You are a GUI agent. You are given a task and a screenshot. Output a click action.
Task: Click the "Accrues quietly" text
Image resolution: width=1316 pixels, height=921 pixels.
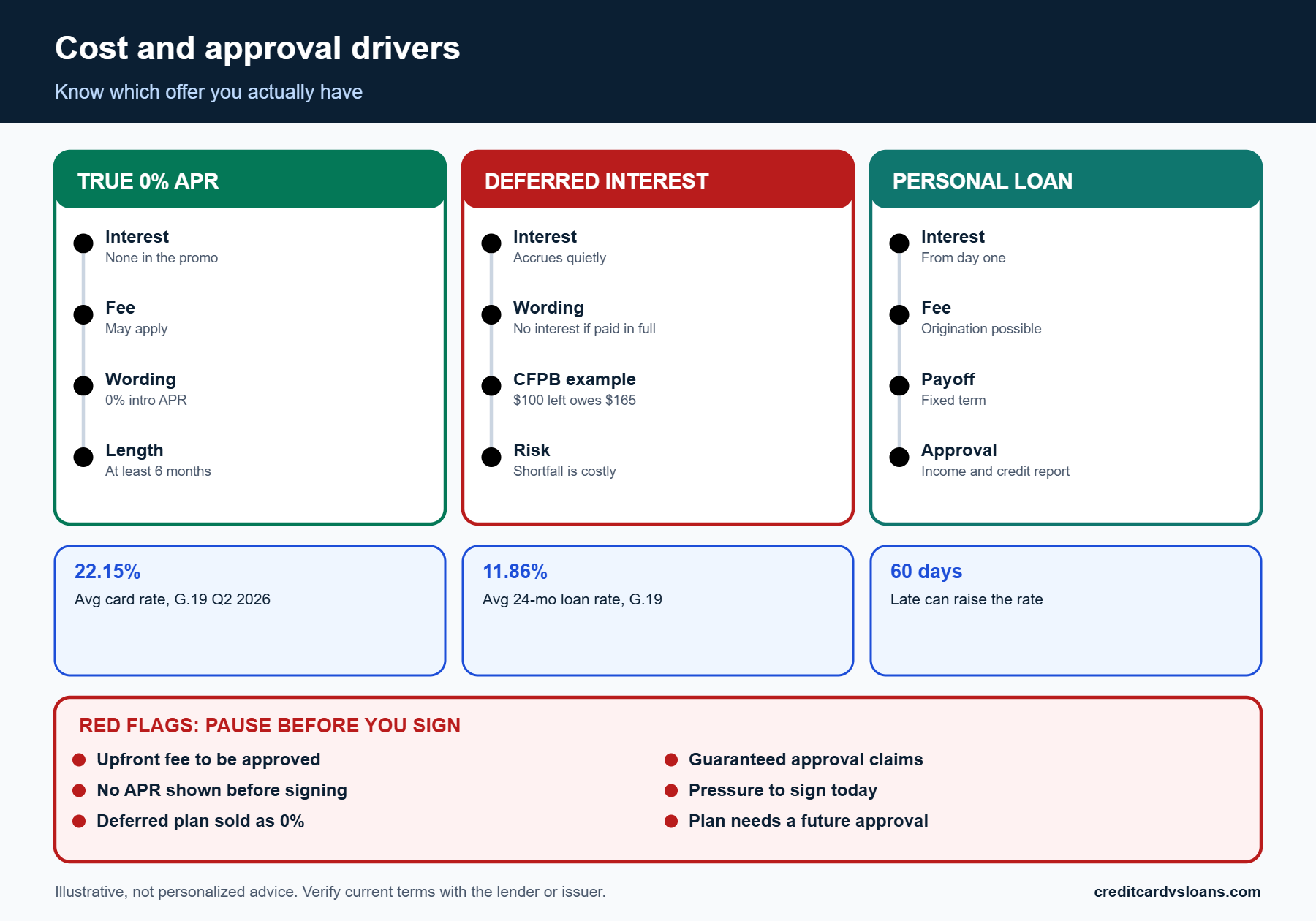(x=559, y=258)
